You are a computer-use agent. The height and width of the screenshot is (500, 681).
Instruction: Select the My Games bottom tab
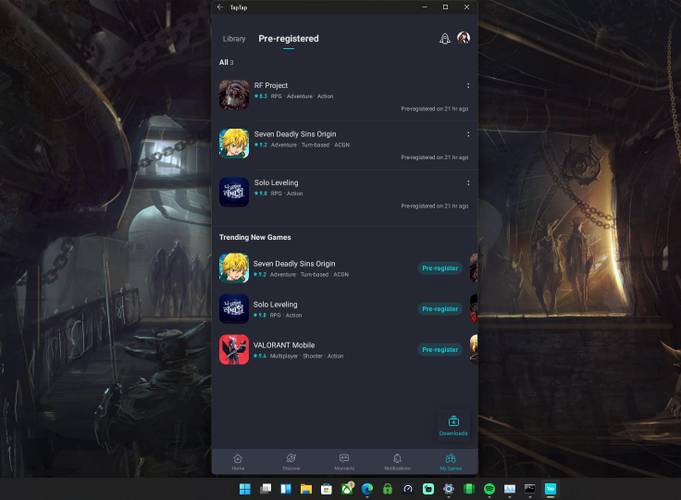450,462
